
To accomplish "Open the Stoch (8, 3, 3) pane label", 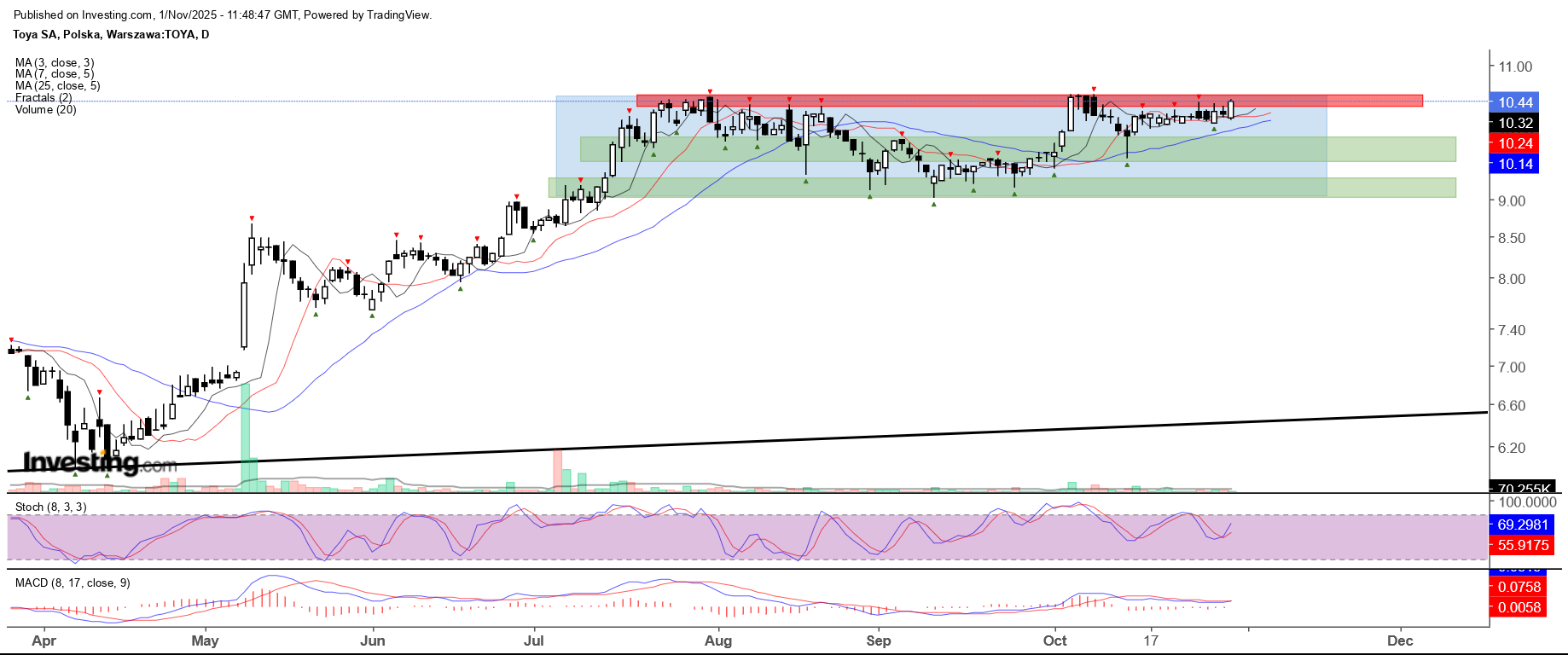I will coord(50,507).
